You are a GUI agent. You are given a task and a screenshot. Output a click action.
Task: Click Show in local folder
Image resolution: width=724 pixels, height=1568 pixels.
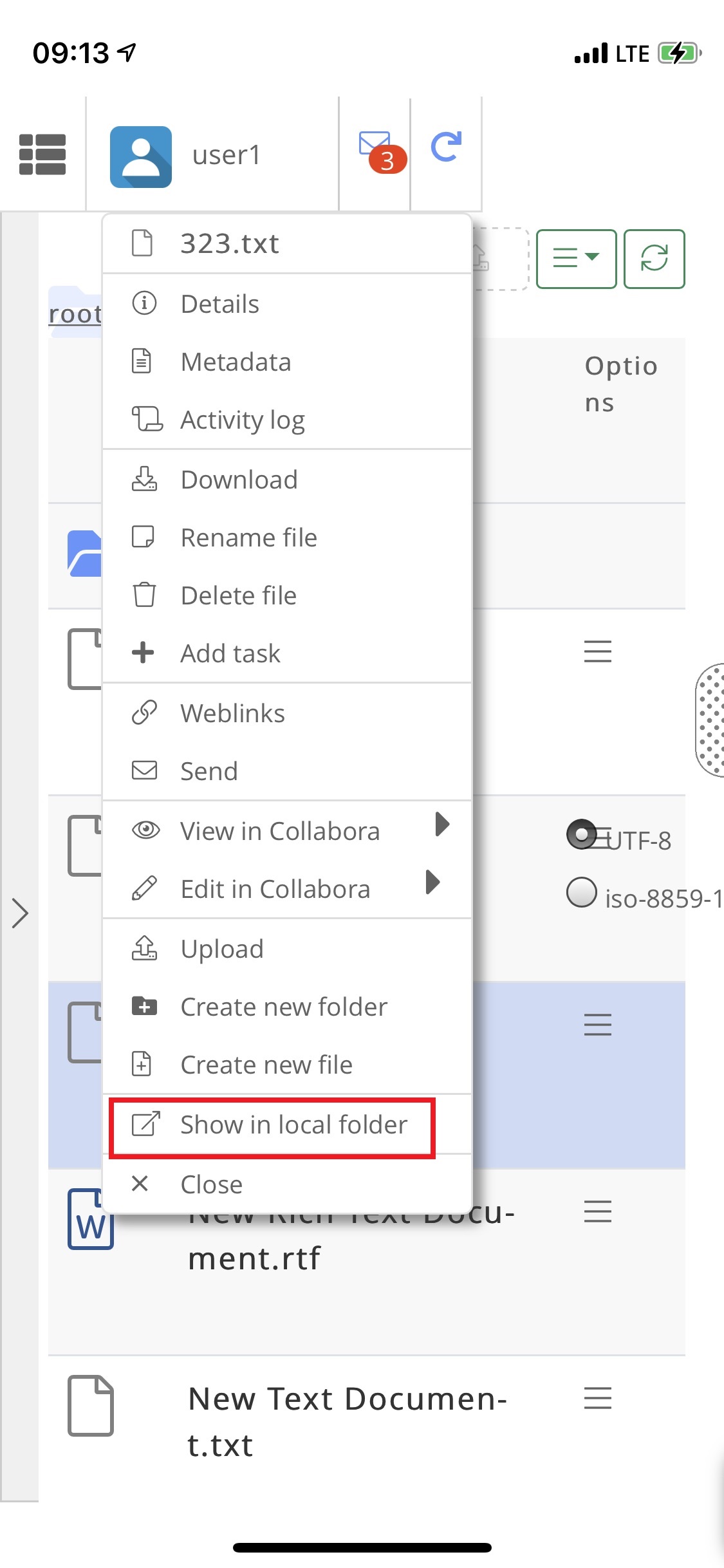[287, 1125]
